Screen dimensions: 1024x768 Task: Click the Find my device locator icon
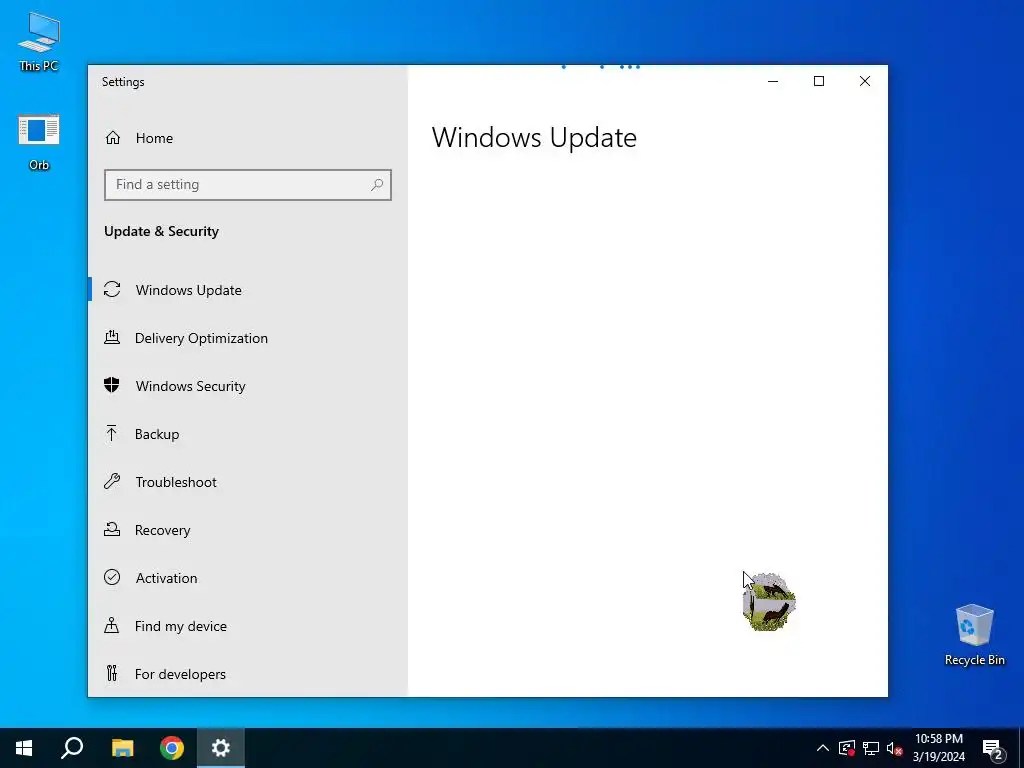pyautogui.click(x=112, y=625)
